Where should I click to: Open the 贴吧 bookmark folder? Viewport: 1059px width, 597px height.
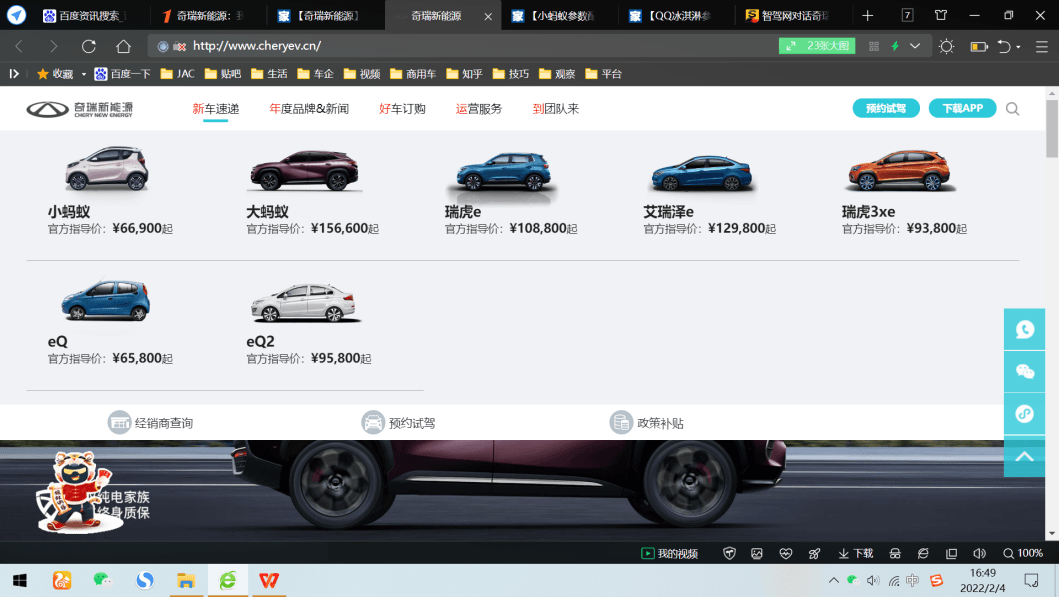click(222, 74)
